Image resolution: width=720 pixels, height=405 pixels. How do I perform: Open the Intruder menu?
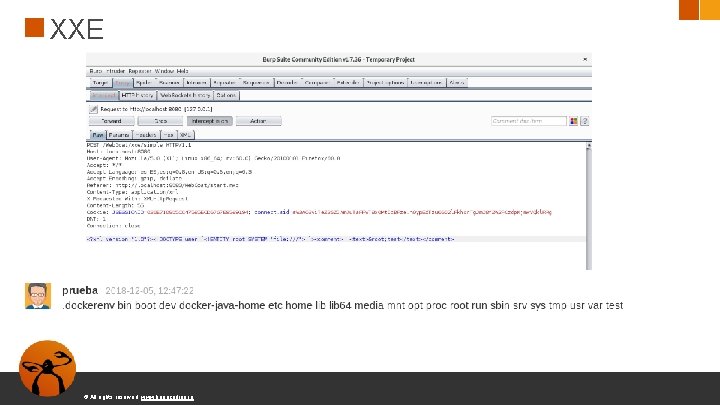116,71
